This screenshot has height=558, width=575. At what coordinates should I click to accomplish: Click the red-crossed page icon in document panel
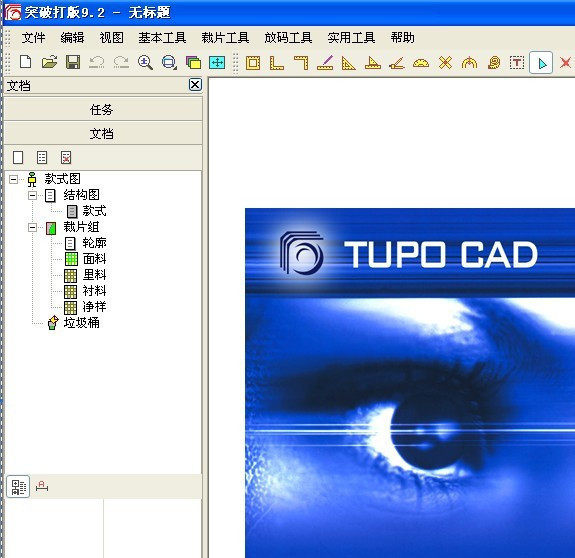[x=66, y=158]
